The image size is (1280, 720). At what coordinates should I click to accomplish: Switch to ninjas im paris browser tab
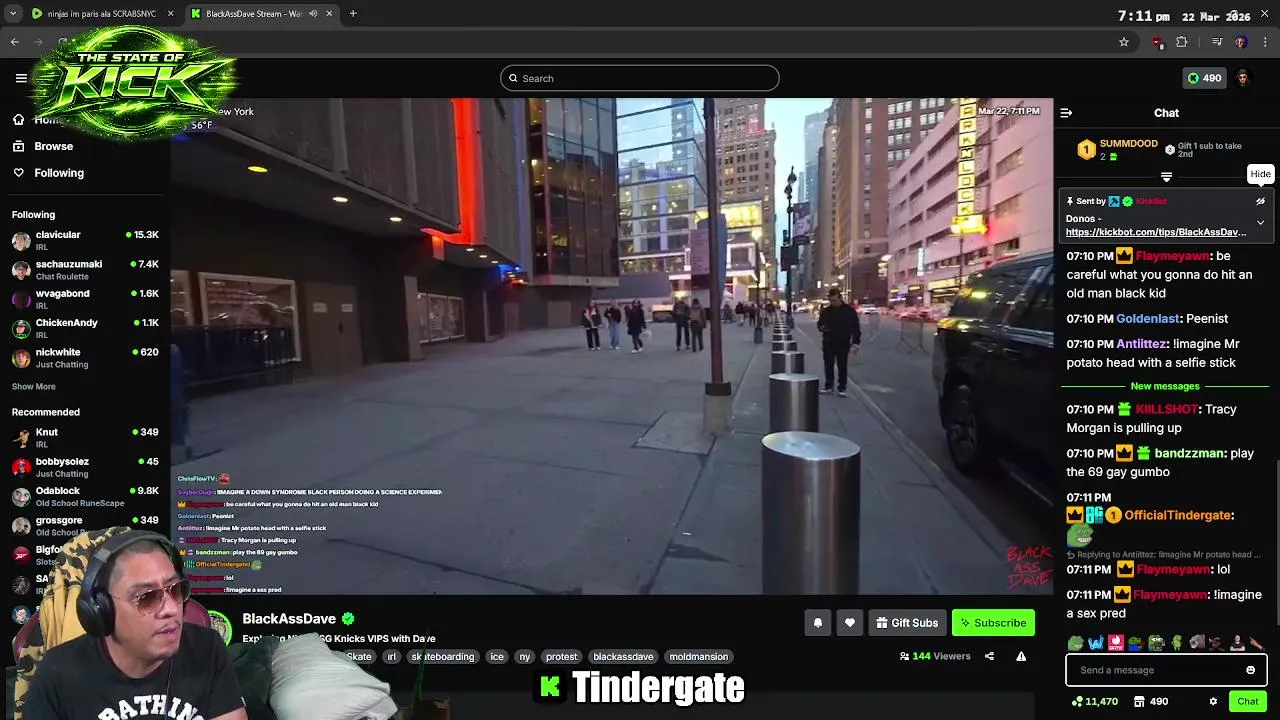[102, 14]
